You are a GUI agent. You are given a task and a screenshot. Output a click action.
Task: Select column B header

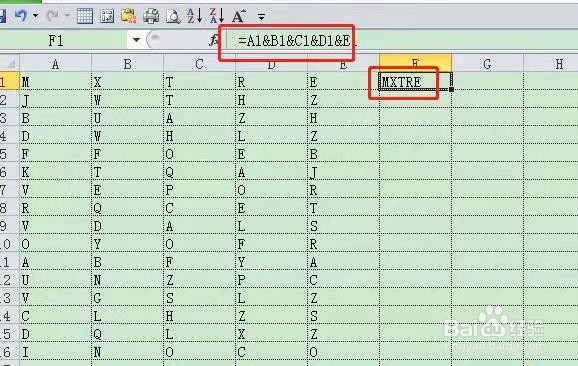pyautogui.click(x=127, y=63)
